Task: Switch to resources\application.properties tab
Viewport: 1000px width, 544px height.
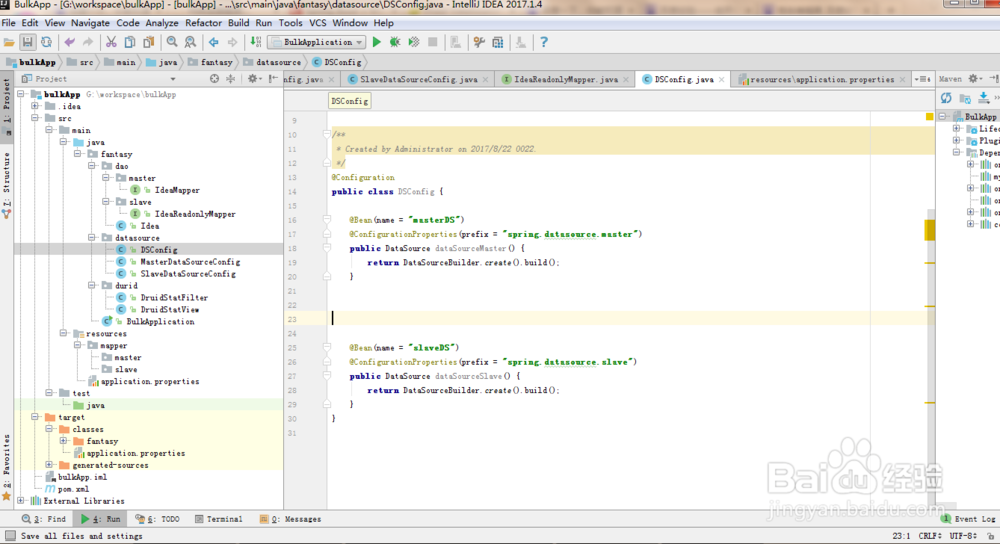Action: 821,79
